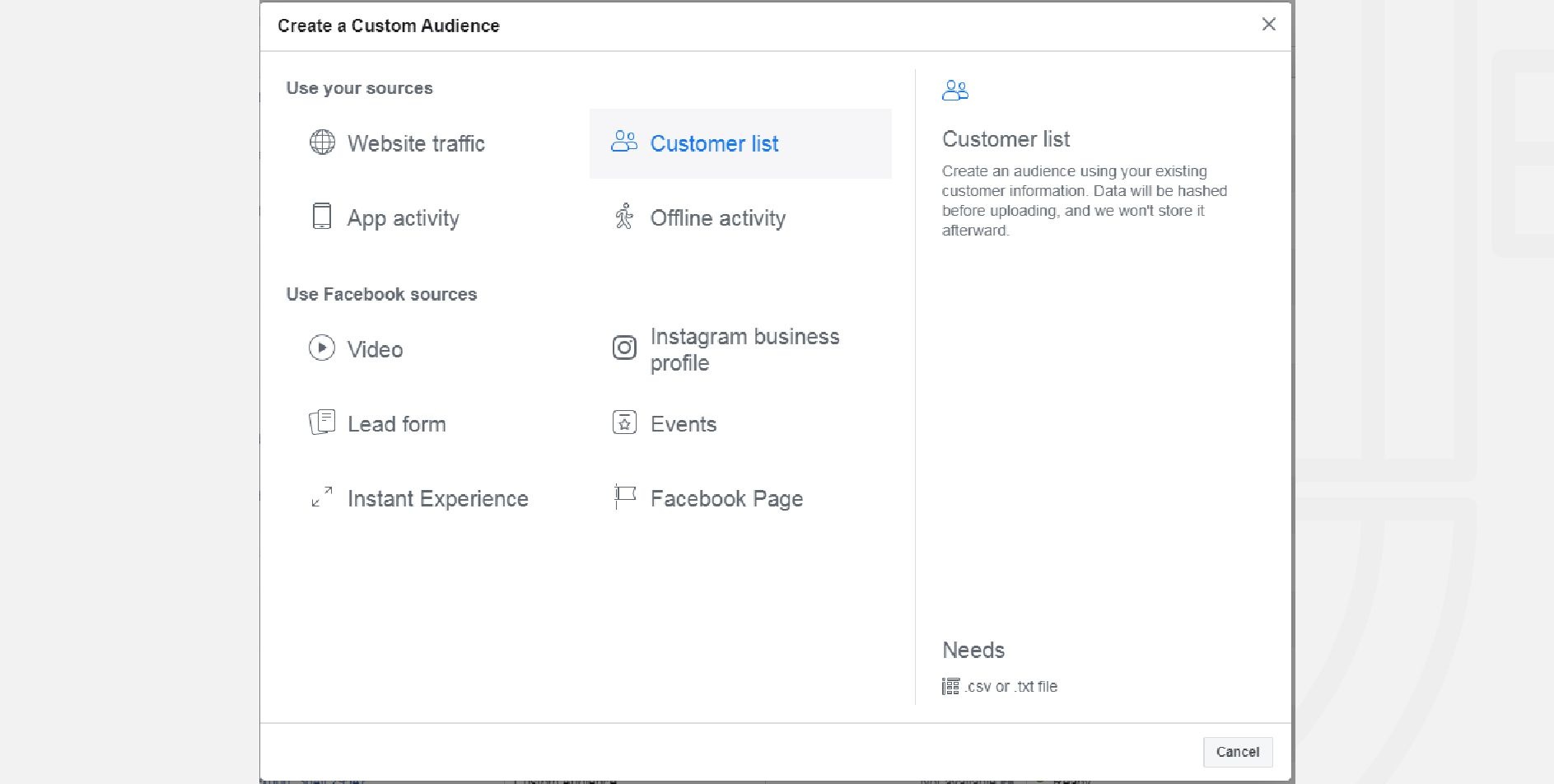This screenshot has height=784, width=1554.
Task: Click the star calendar Events icon
Action: 624,422
